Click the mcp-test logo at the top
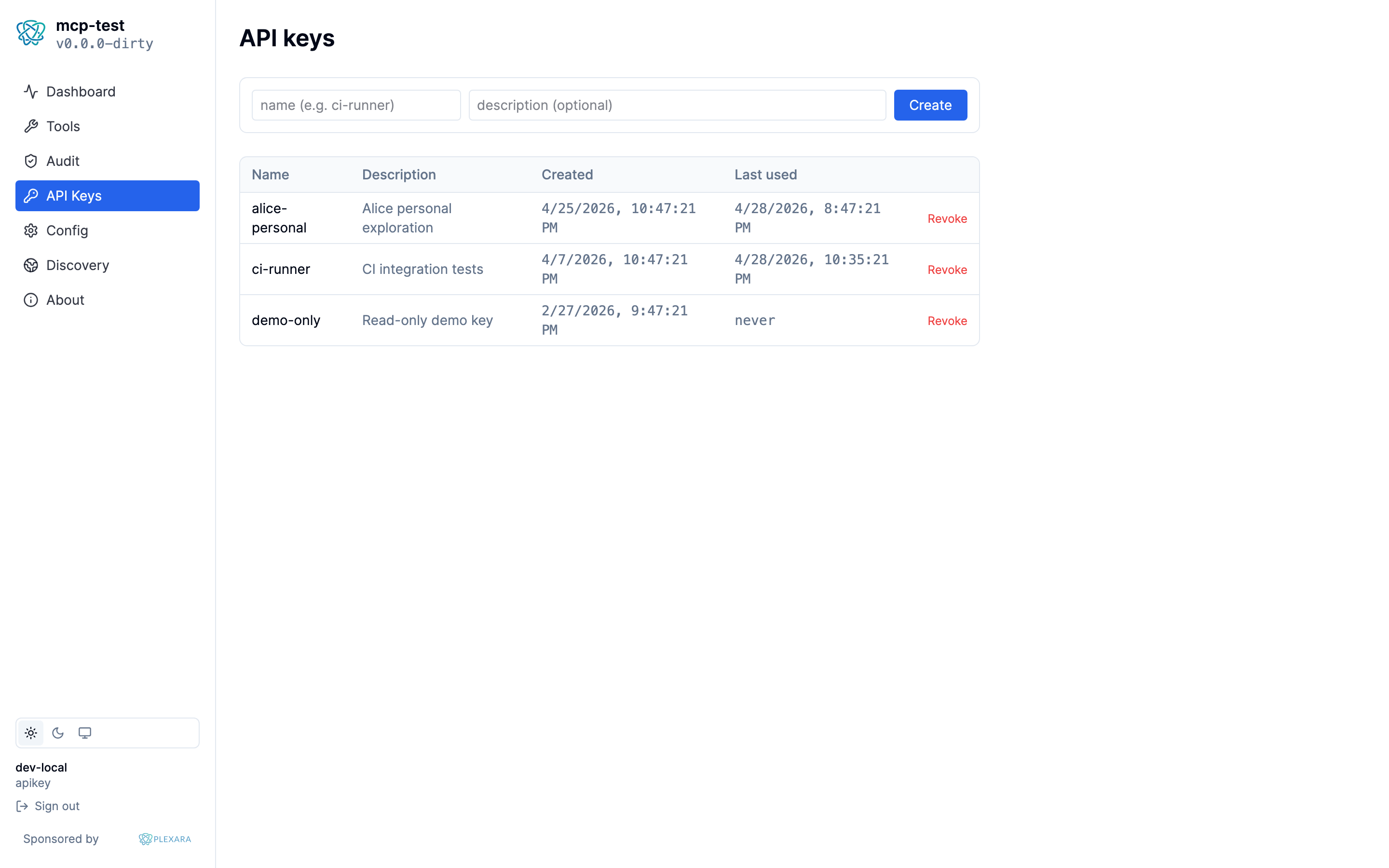1389x868 pixels. pos(31,33)
